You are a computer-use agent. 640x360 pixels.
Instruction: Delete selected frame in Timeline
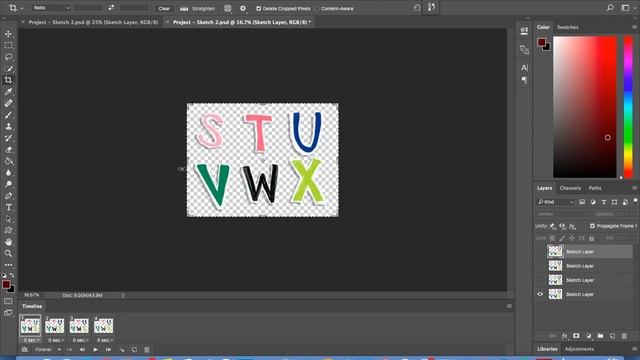click(147, 350)
